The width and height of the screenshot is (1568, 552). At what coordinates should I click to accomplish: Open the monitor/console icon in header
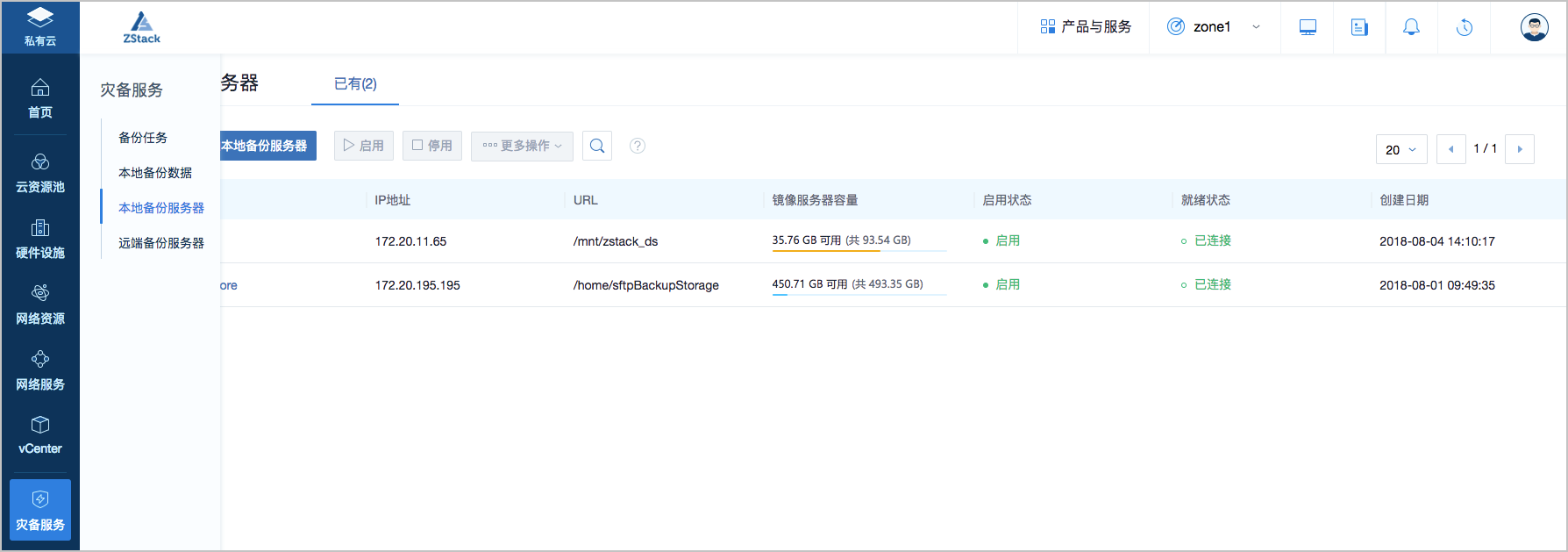point(1308,27)
